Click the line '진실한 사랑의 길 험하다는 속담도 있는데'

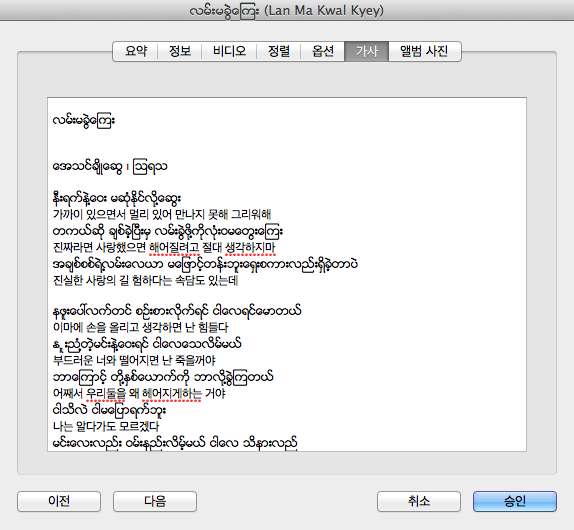[146, 280]
